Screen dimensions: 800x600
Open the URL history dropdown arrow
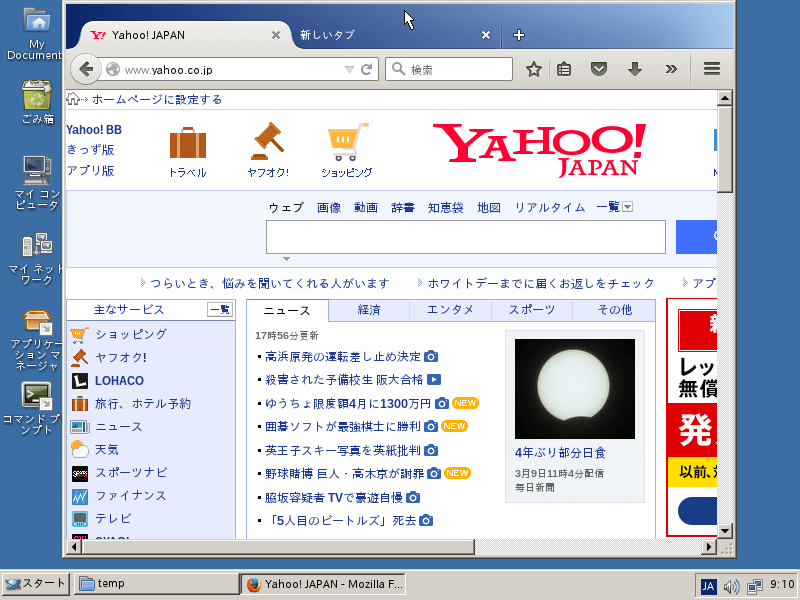point(349,69)
